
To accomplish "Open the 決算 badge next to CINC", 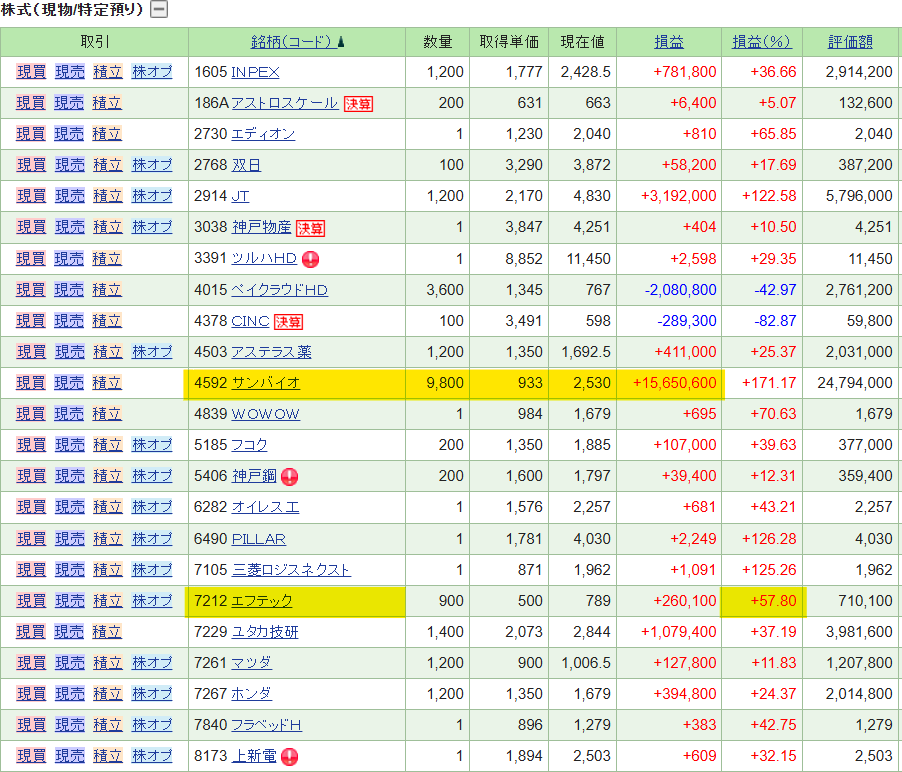I will point(288,322).
